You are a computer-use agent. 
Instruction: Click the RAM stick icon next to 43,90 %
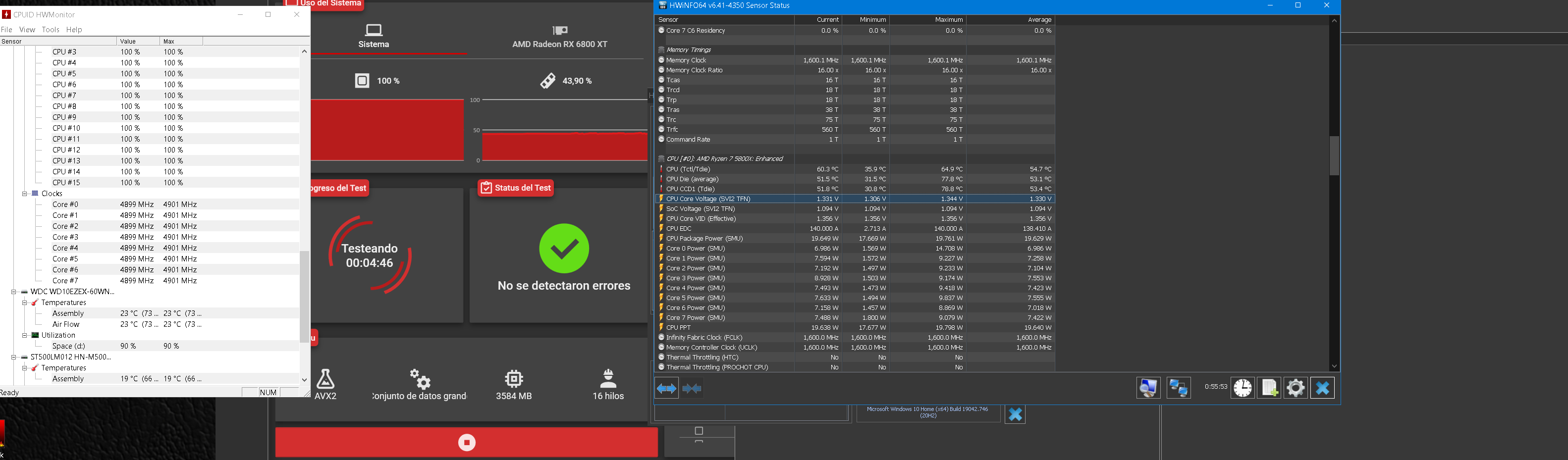coord(548,80)
